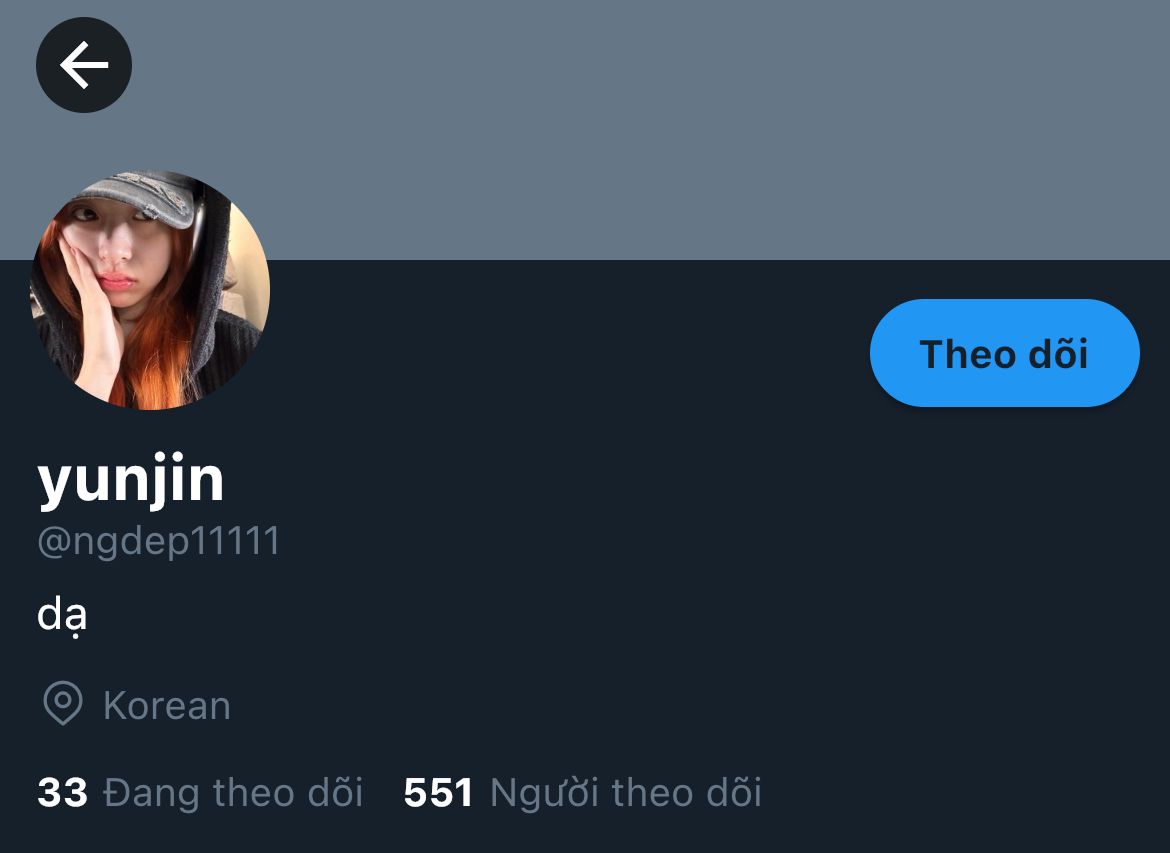Click the following count number 33

[x=63, y=793]
